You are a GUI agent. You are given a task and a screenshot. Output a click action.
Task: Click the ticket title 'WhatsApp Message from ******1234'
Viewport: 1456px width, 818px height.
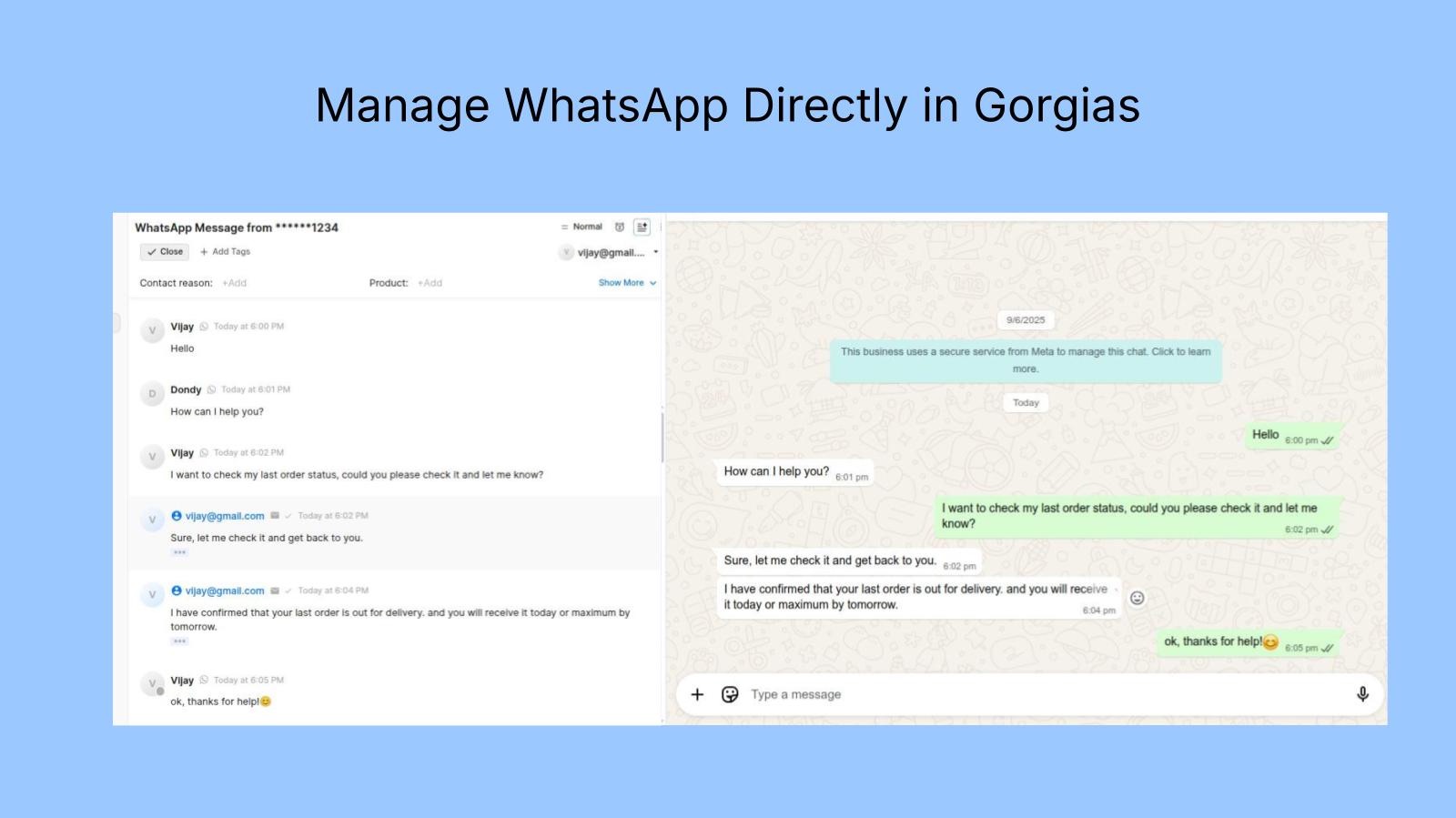[x=237, y=227]
